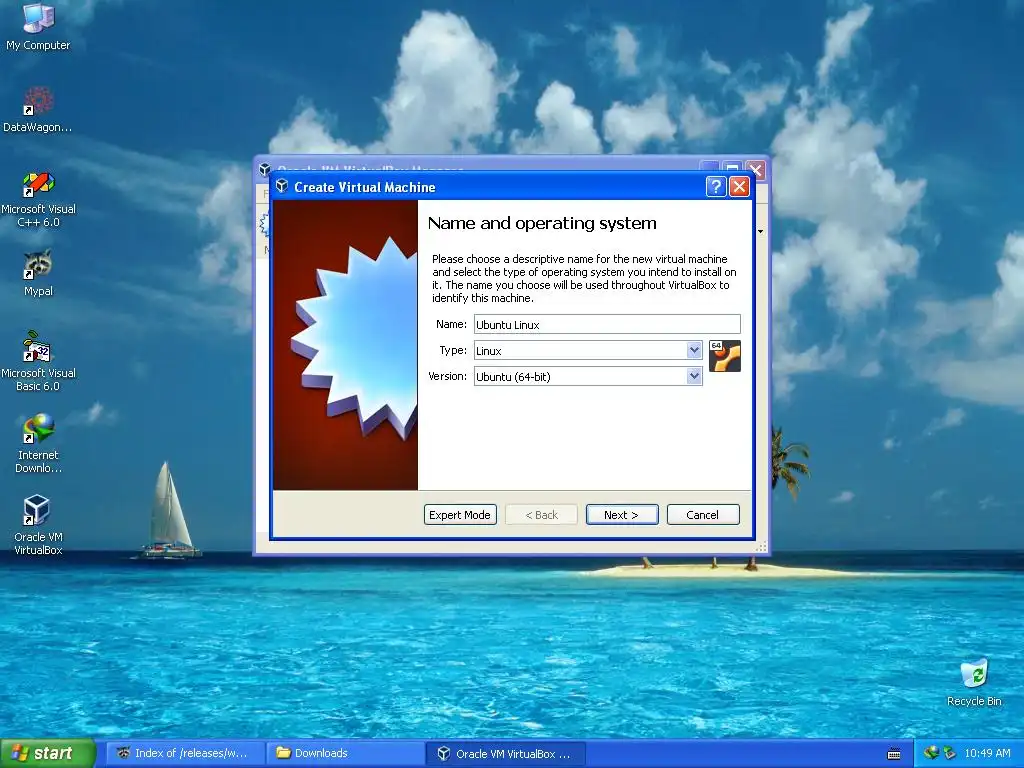Open Microsoft Visual Basic 6.0 shortcut
The width and height of the screenshot is (1024, 768).
(38, 362)
